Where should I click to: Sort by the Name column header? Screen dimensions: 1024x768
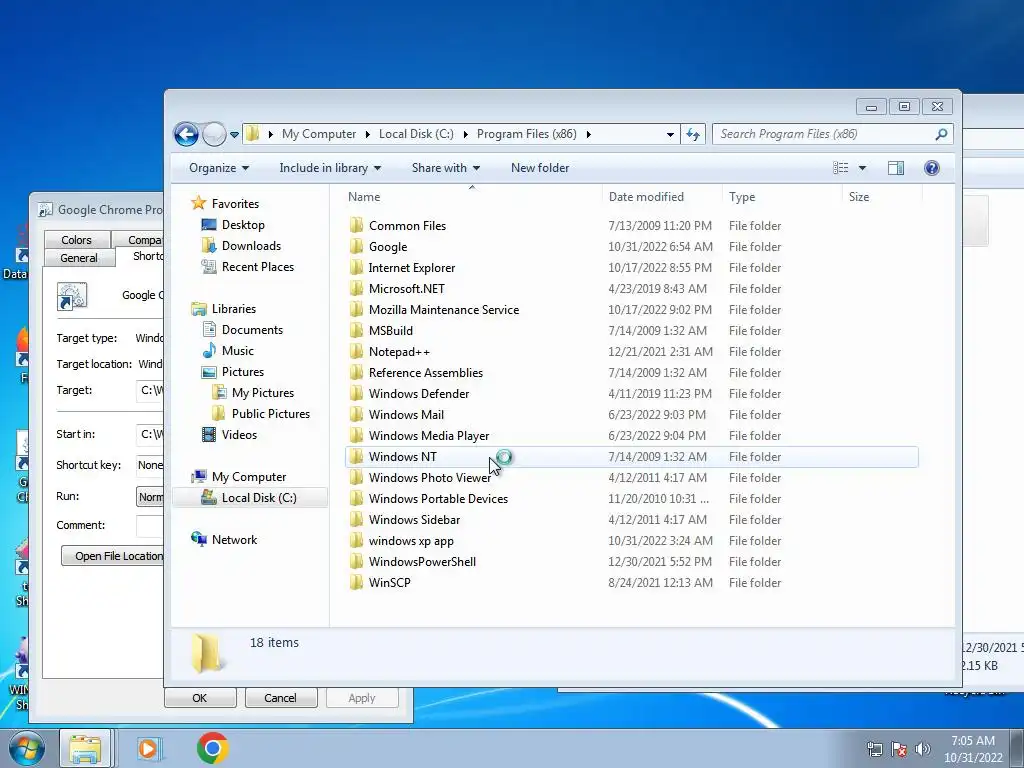point(364,197)
